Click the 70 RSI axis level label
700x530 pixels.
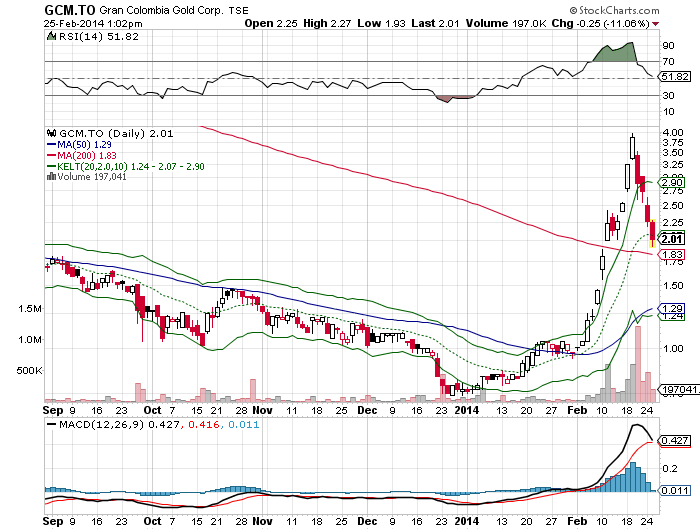(x=668, y=62)
